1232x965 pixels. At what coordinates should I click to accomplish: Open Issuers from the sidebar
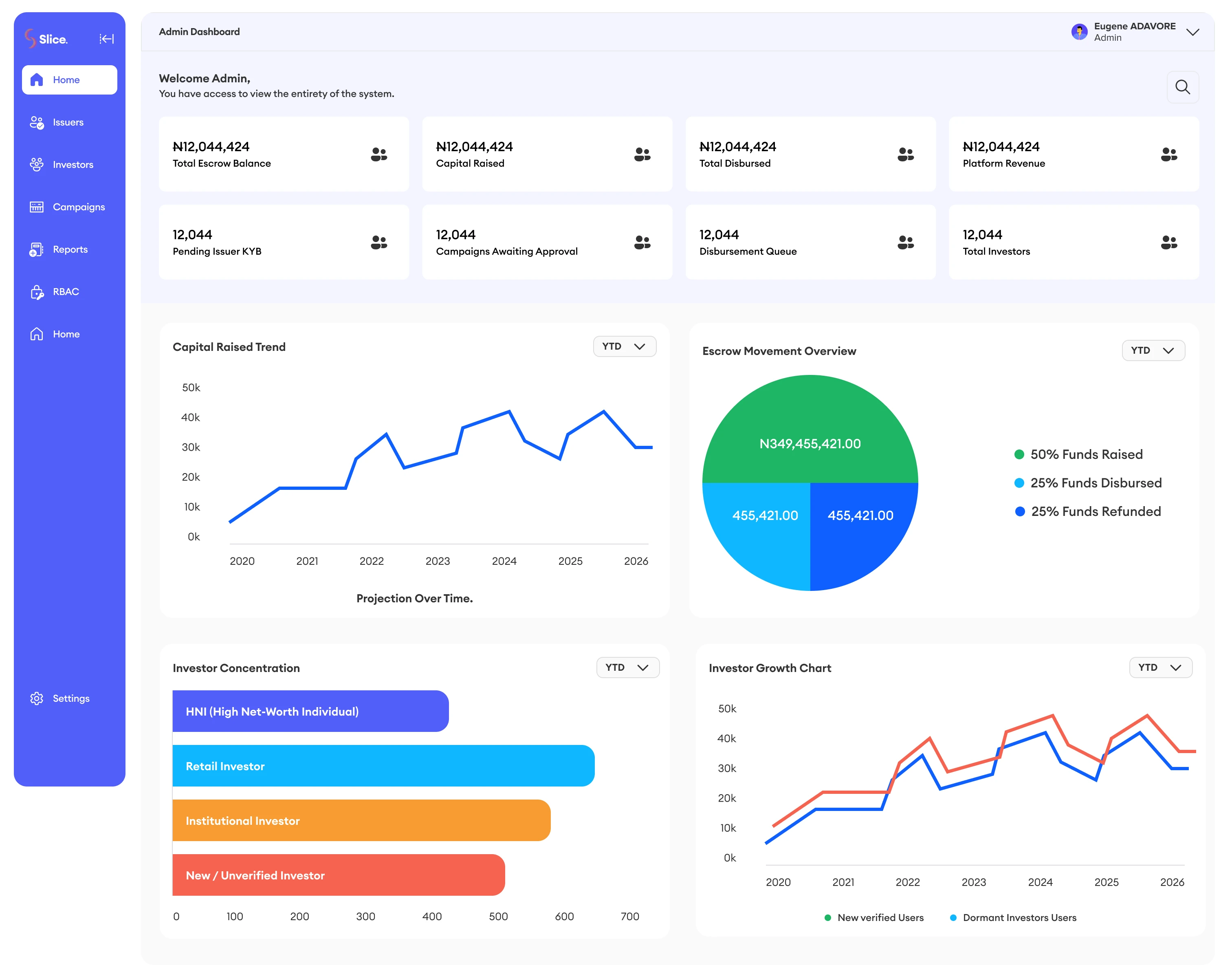click(x=68, y=122)
